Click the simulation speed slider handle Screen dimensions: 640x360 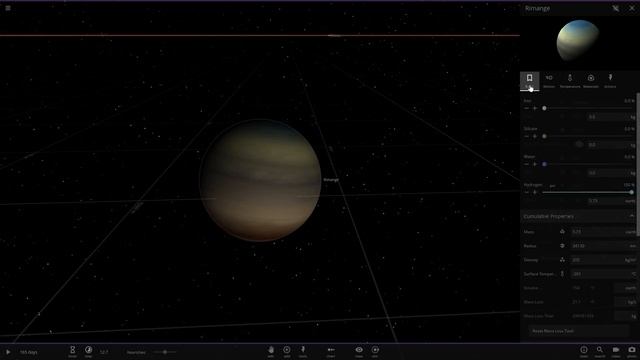click(x=165, y=352)
